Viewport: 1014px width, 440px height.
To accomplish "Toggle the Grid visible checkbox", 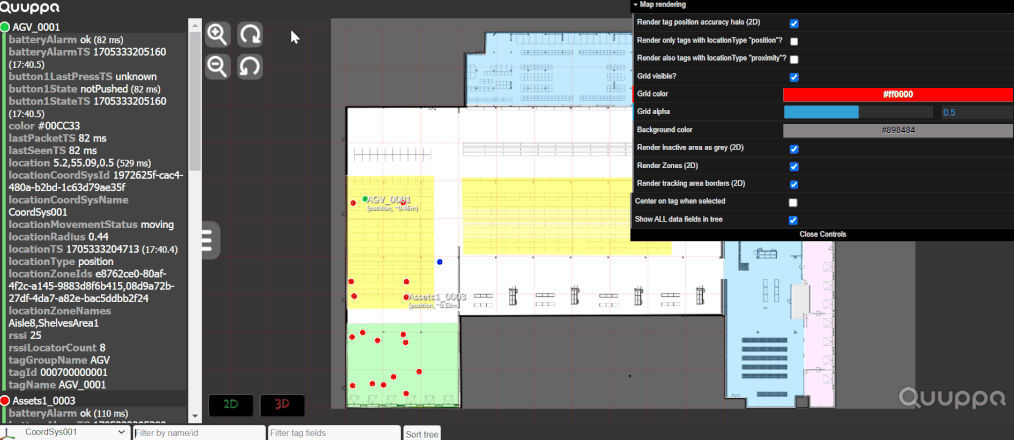I will click(794, 76).
